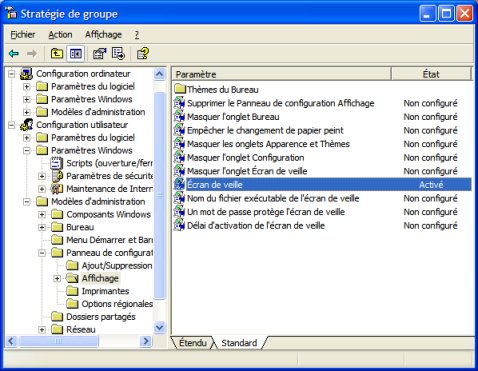Select Imprimantes tree item
This screenshot has width=478, height=371.
coord(105,291)
